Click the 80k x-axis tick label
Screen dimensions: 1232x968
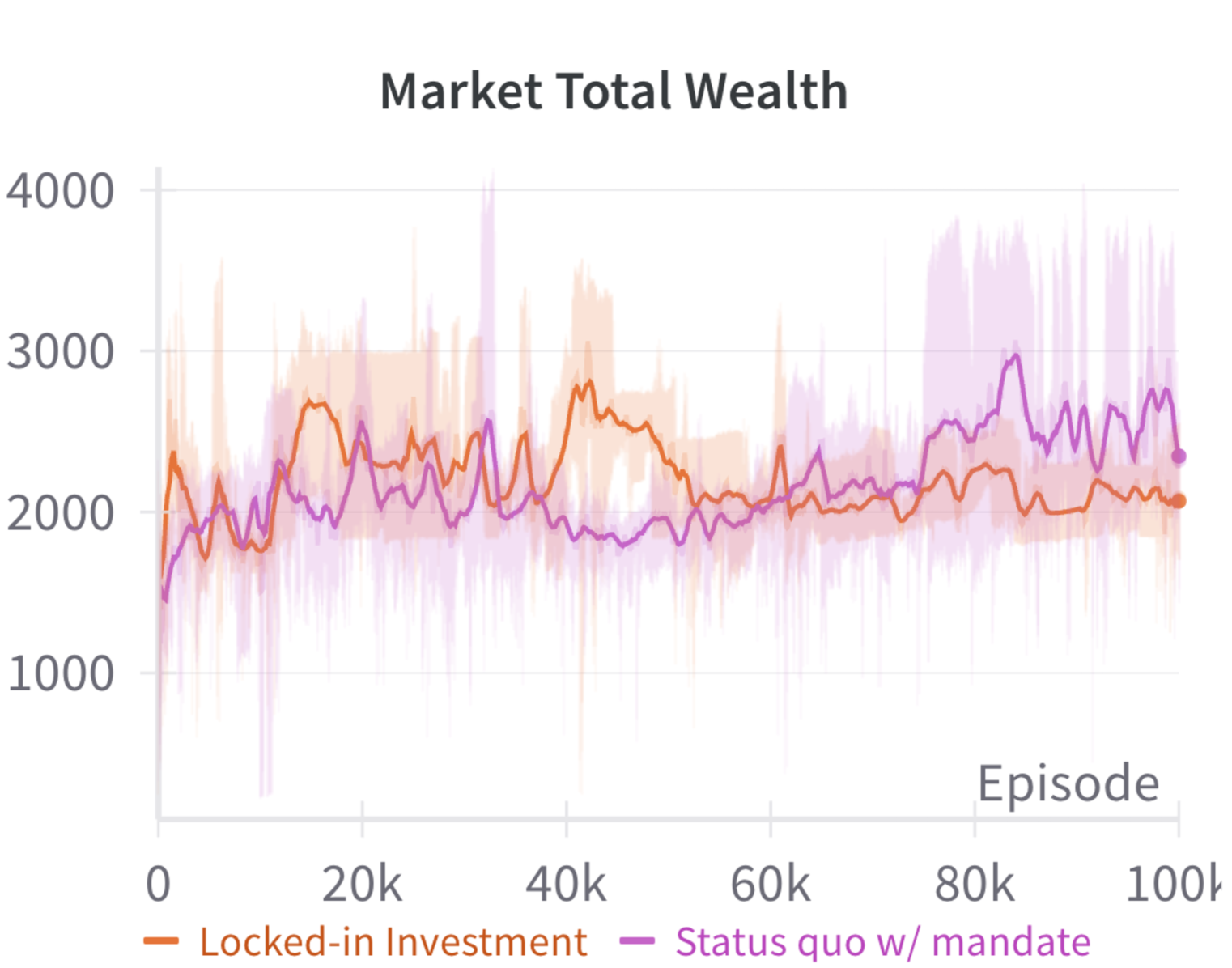[x=974, y=884]
